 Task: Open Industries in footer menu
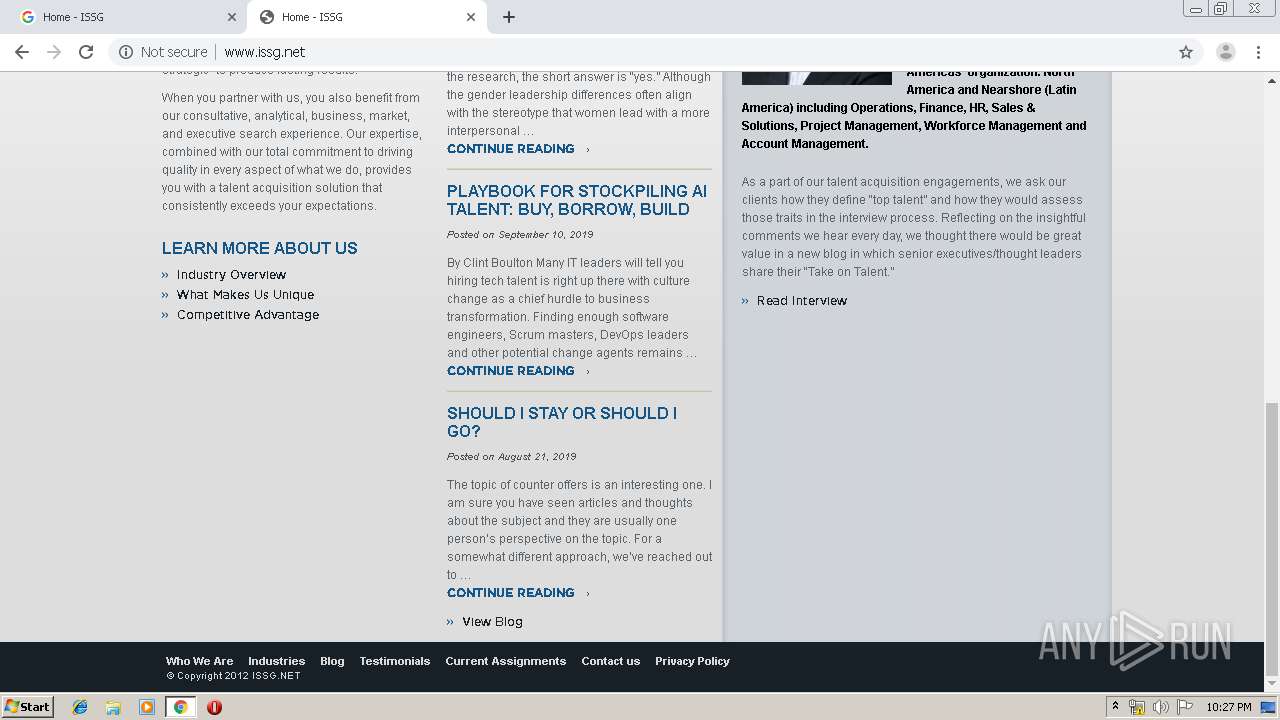click(x=276, y=661)
